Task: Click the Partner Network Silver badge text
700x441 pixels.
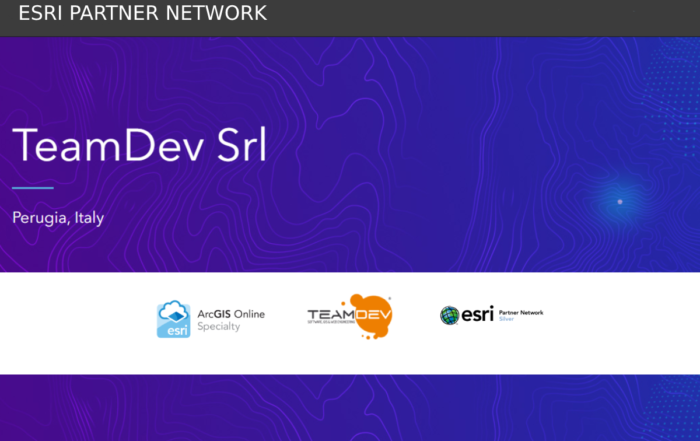Action: [521, 315]
